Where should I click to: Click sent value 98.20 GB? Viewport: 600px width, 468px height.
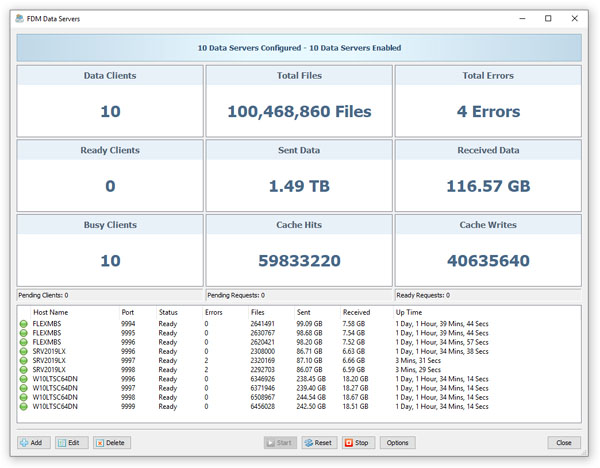coord(309,342)
